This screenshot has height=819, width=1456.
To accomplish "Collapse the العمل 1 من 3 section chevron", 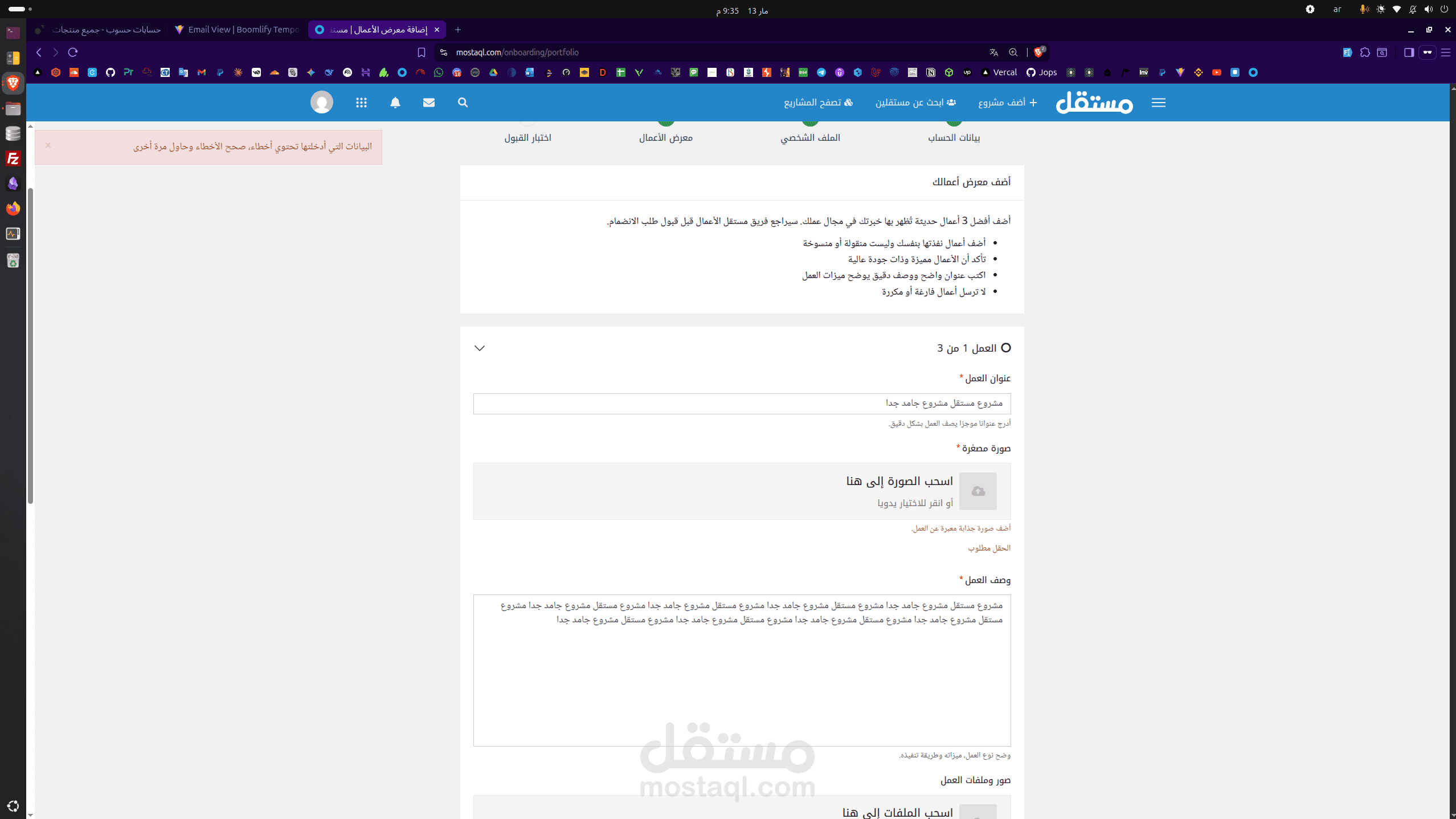I will (x=480, y=348).
